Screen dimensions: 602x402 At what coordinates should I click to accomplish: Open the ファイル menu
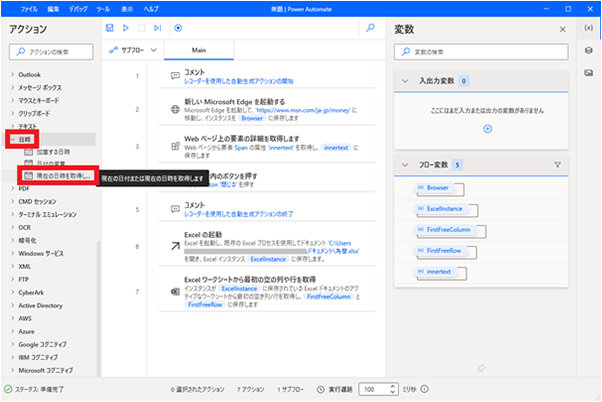[29, 9]
